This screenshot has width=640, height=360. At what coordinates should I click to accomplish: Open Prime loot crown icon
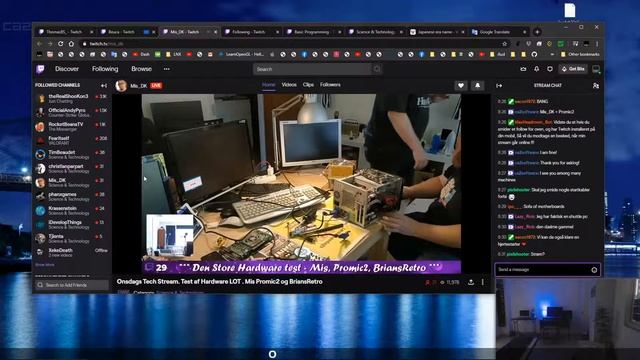(523, 69)
